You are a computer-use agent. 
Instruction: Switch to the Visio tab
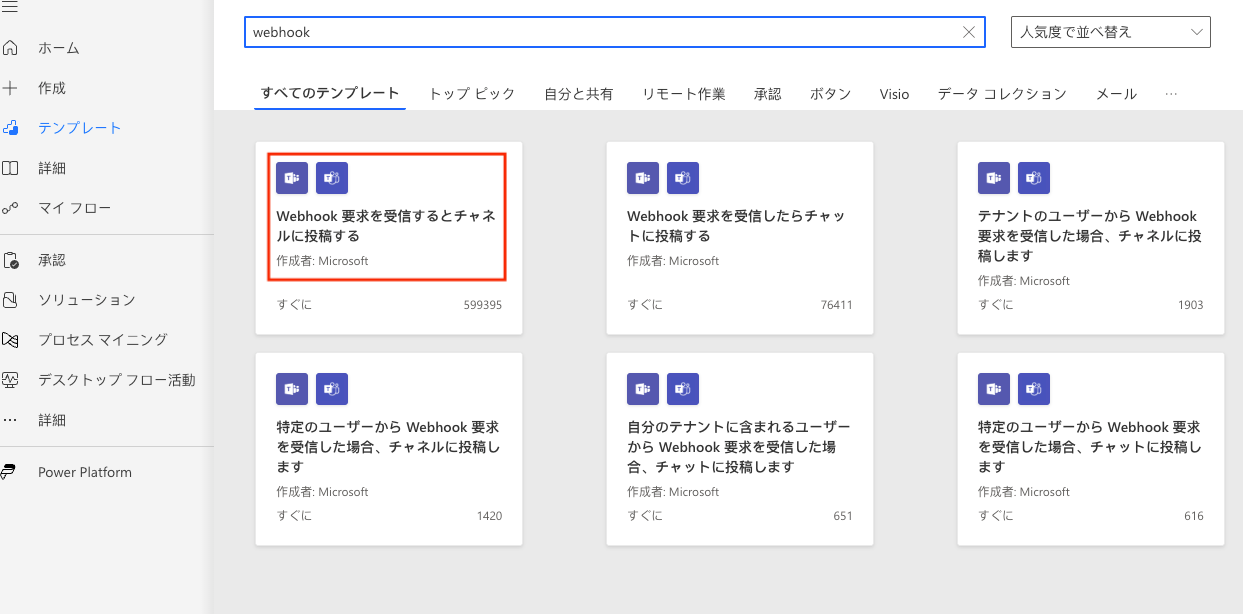click(x=895, y=93)
